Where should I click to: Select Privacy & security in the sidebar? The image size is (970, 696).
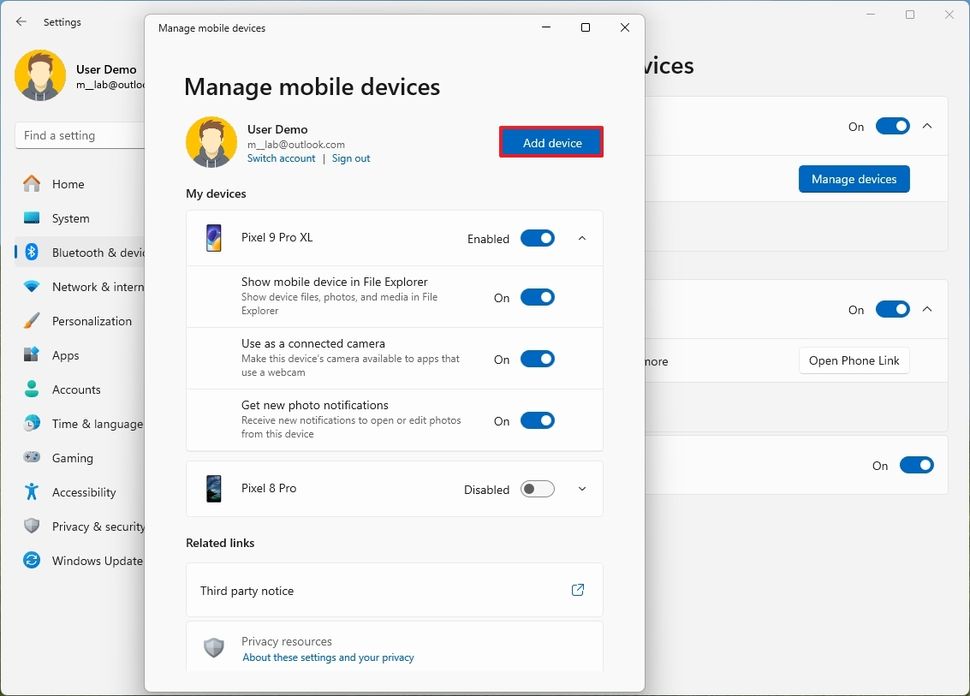(x=94, y=526)
